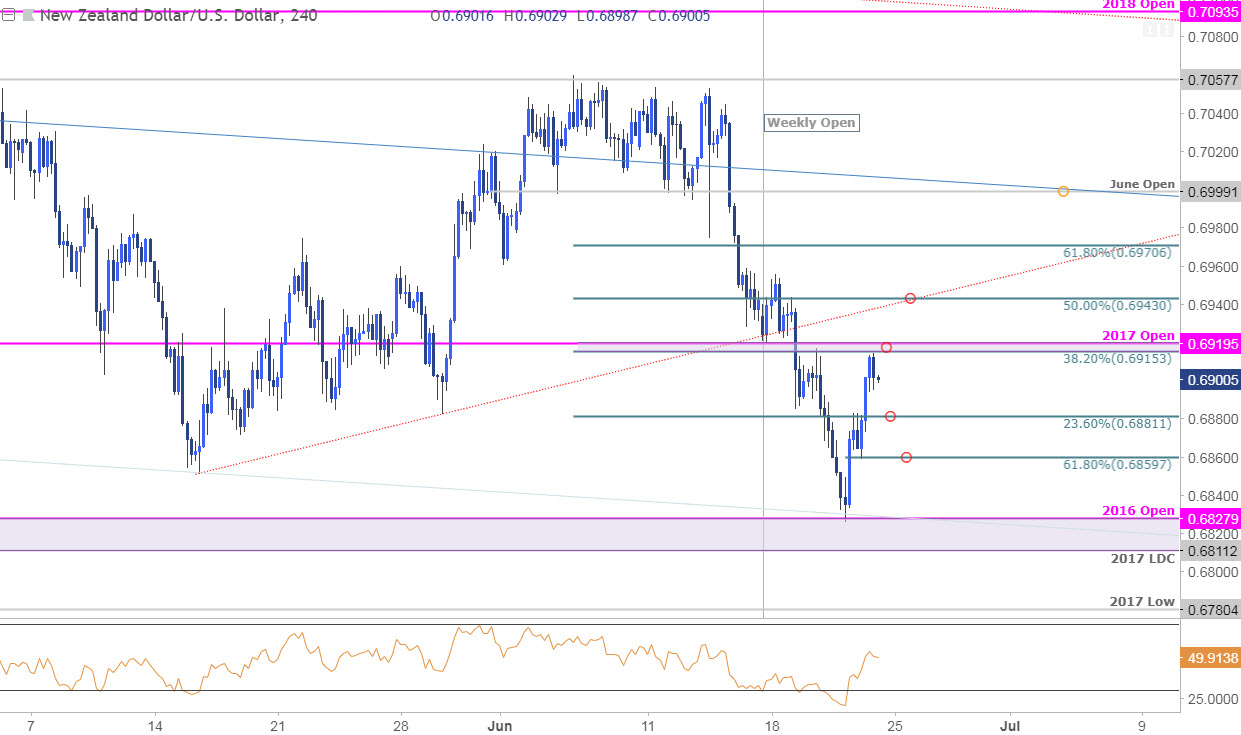This screenshot has width=1241, height=735.
Task: Select the 0.69195 price axis label
Action: (1210, 343)
